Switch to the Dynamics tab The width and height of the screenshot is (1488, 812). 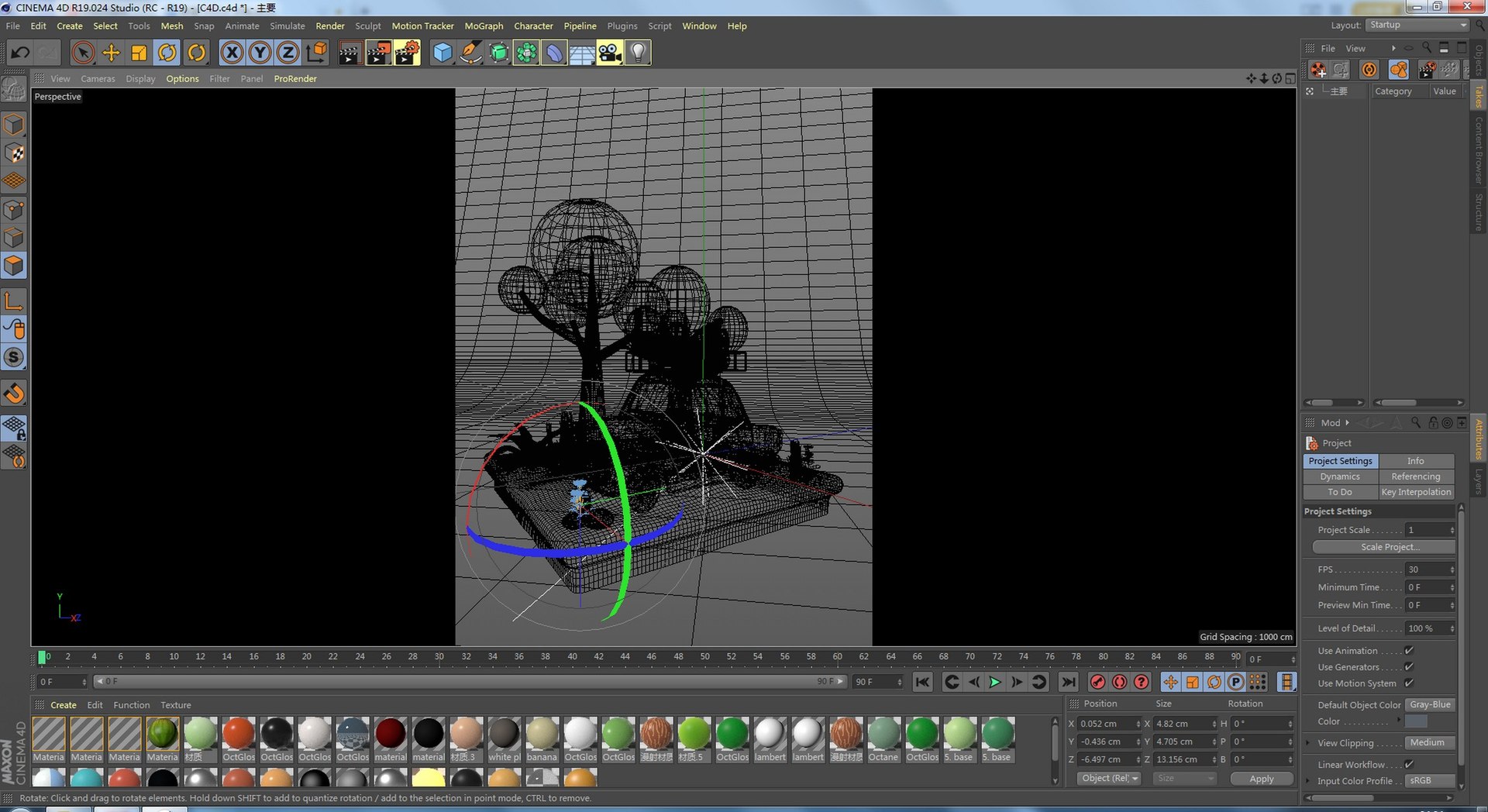tap(1340, 477)
